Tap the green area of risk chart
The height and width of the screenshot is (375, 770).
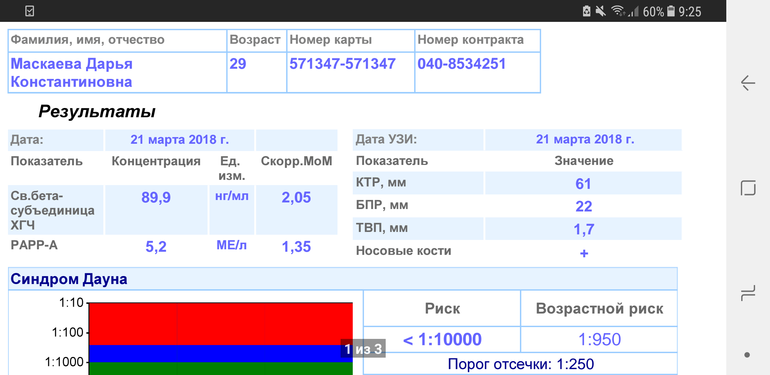click(220, 369)
